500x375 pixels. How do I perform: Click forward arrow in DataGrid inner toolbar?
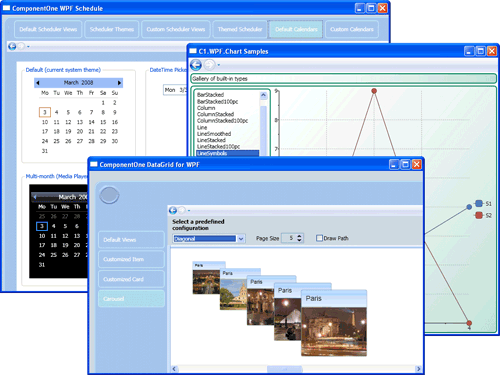point(182,210)
